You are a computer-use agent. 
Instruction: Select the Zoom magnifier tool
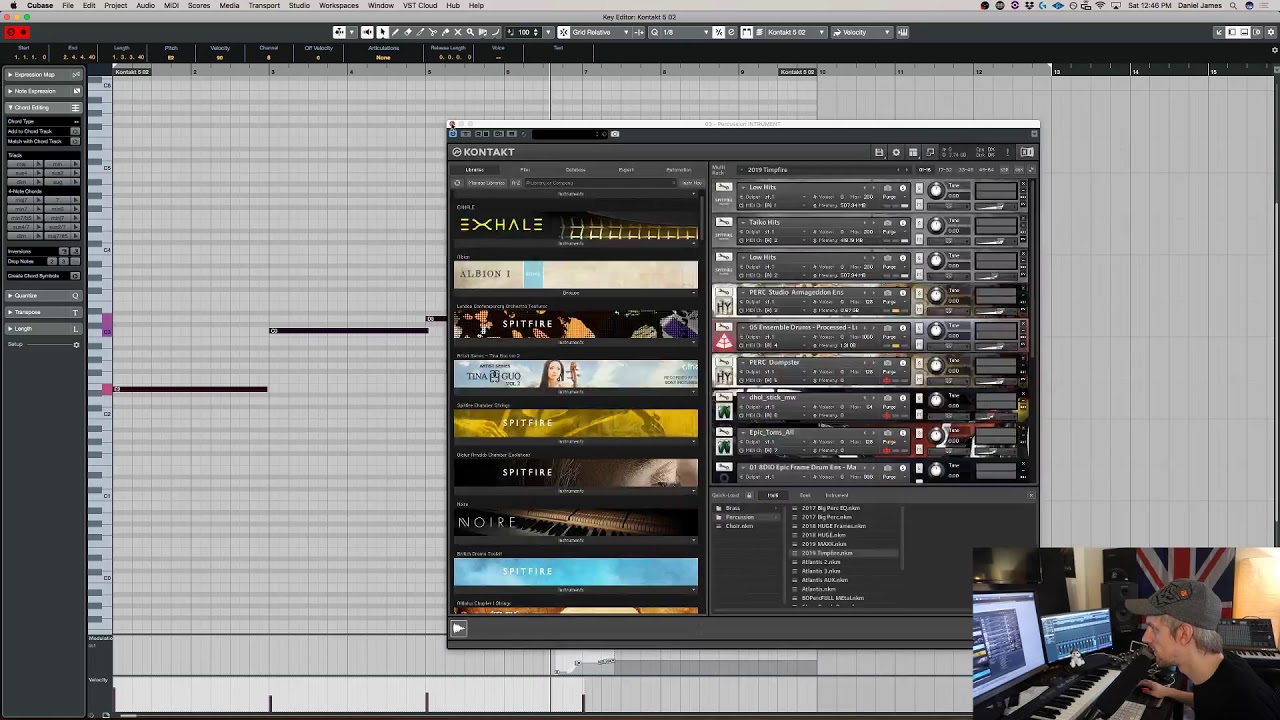(x=470, y=32)
